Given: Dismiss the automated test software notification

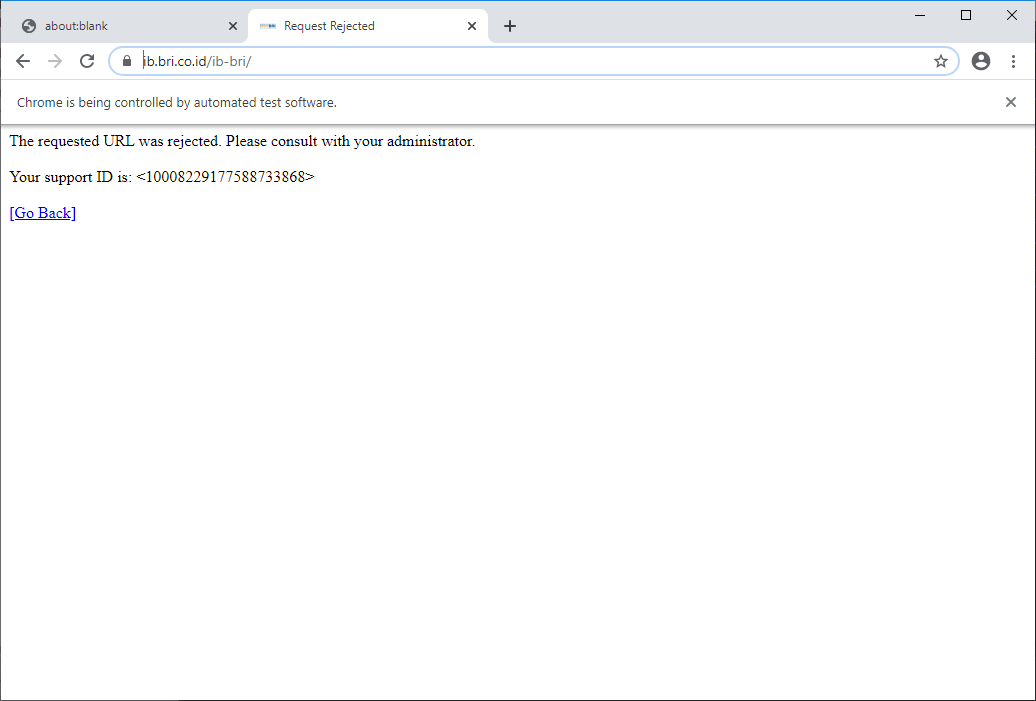Looking at the screenshot, I should (1010, 101).
